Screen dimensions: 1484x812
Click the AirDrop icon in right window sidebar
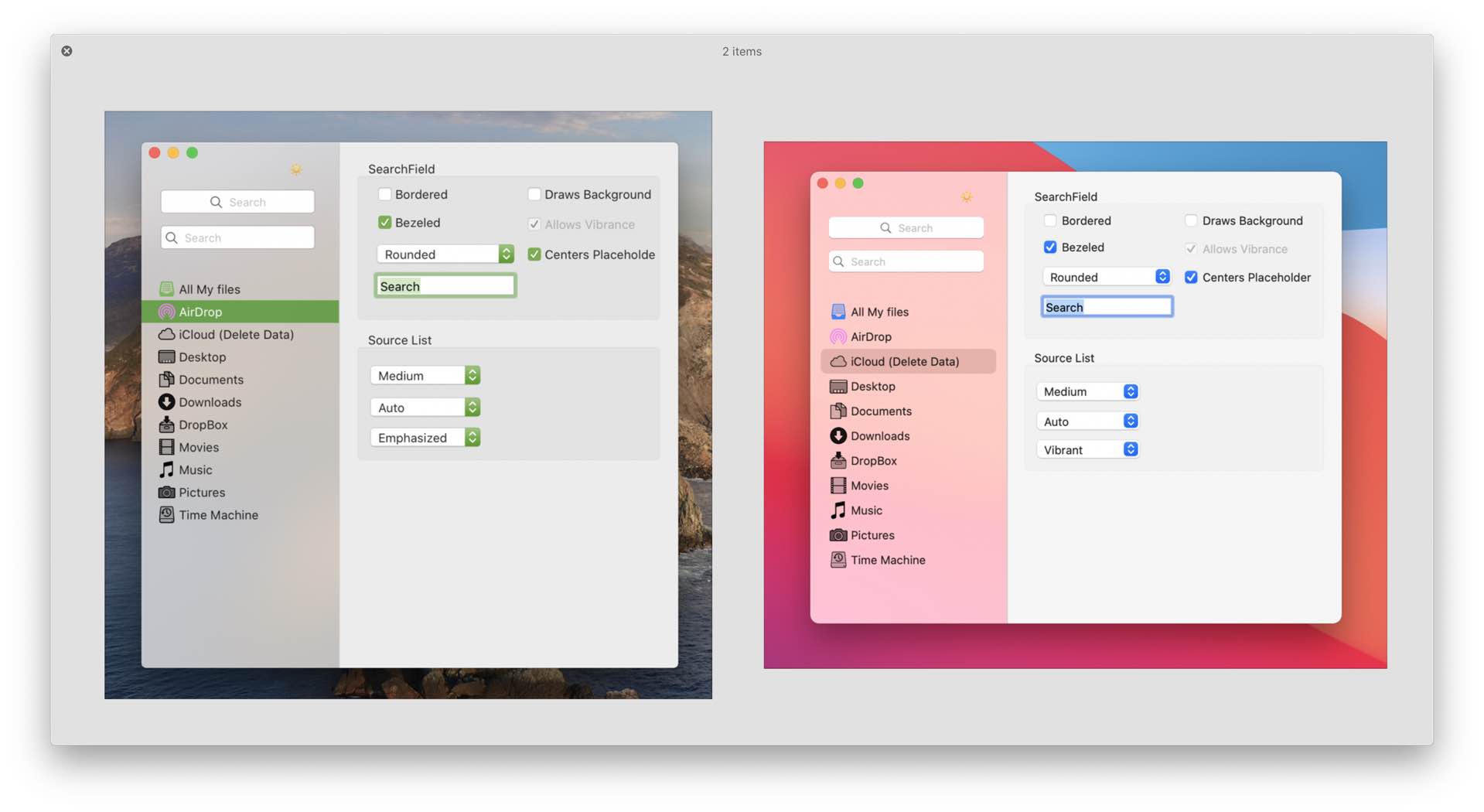pyautogui.click(x=838, y=336)
